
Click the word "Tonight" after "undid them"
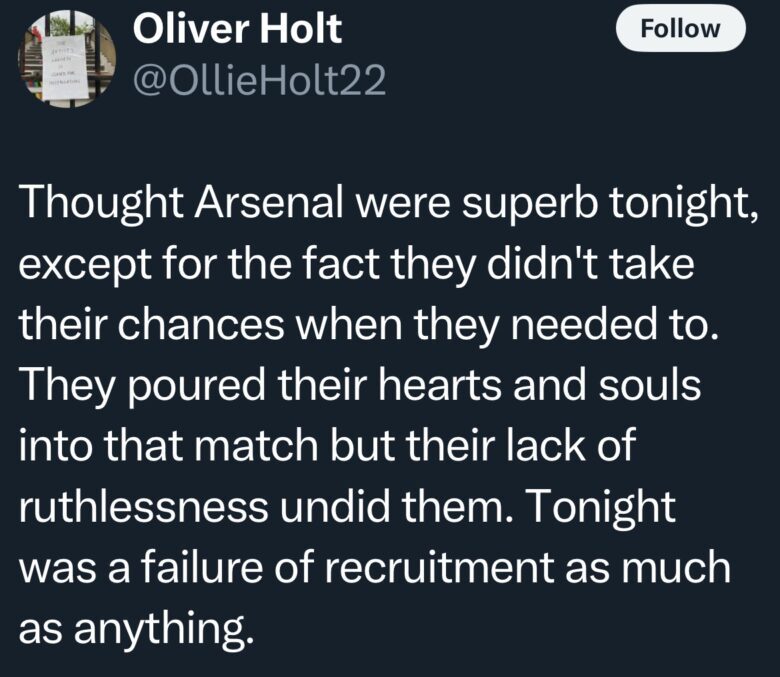(x=602, y=507)
